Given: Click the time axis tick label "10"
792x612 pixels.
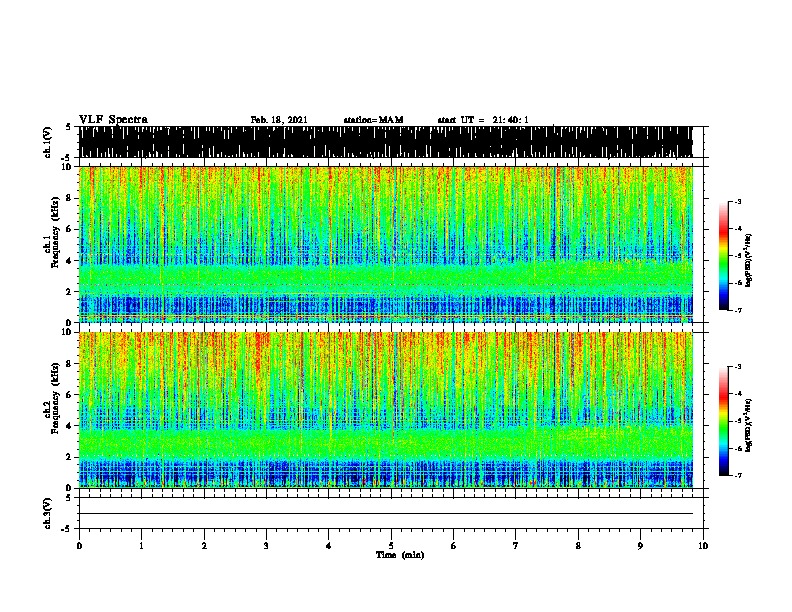Looking at the screenshot, I should [703, 546].
